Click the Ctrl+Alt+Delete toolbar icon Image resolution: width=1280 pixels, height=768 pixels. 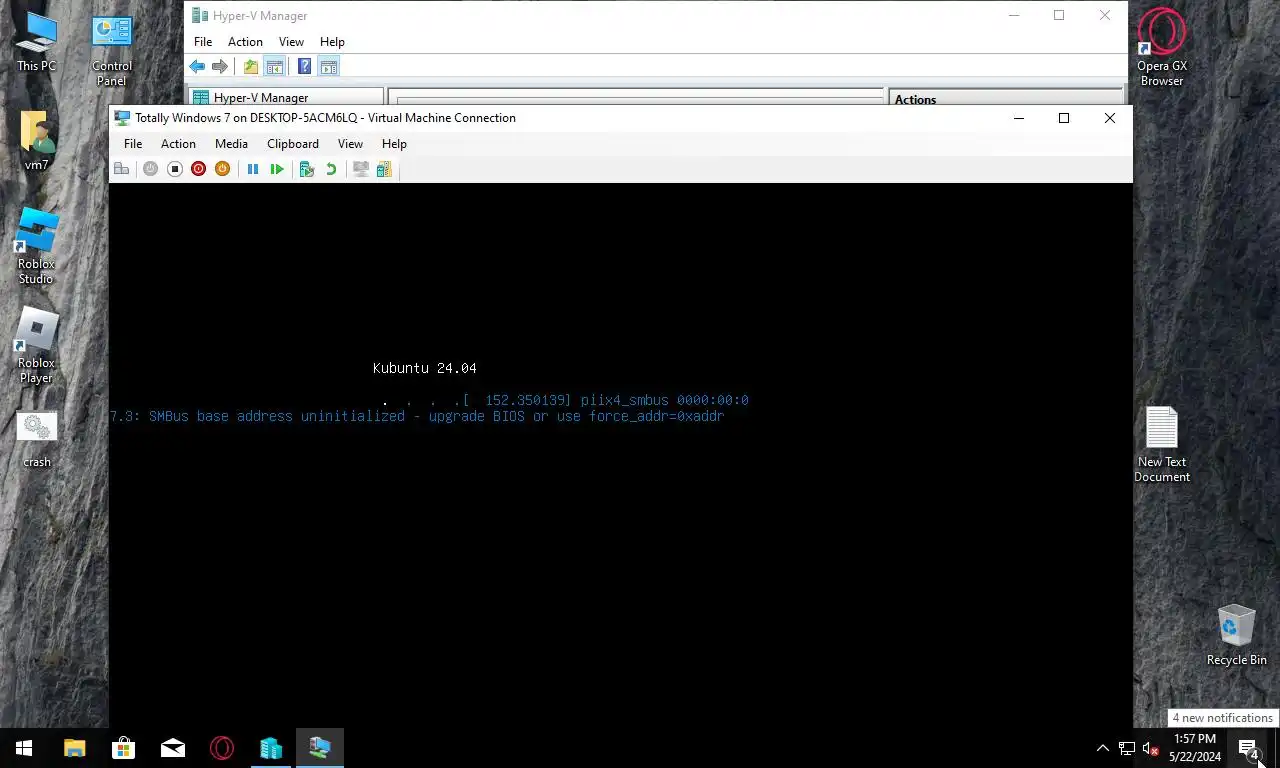coord(122,169)
